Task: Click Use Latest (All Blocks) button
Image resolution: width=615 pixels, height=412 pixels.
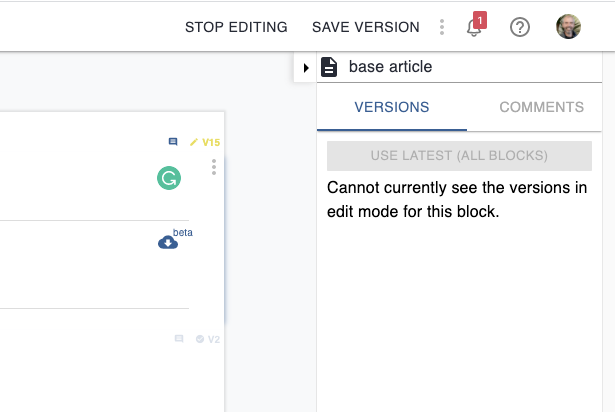Action: point(459,156)
